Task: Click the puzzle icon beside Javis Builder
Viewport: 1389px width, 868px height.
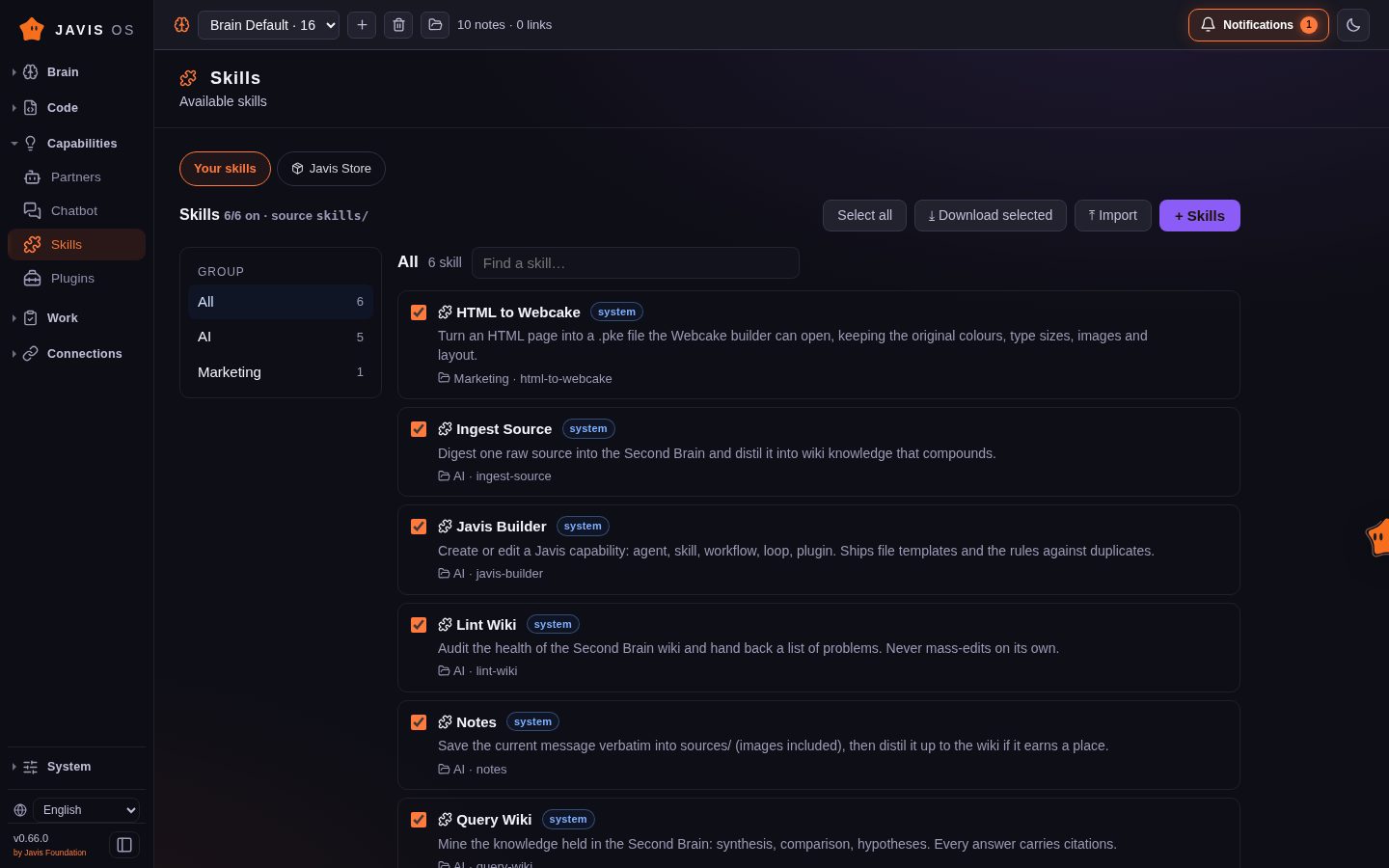Action: [x=445, y=527]
